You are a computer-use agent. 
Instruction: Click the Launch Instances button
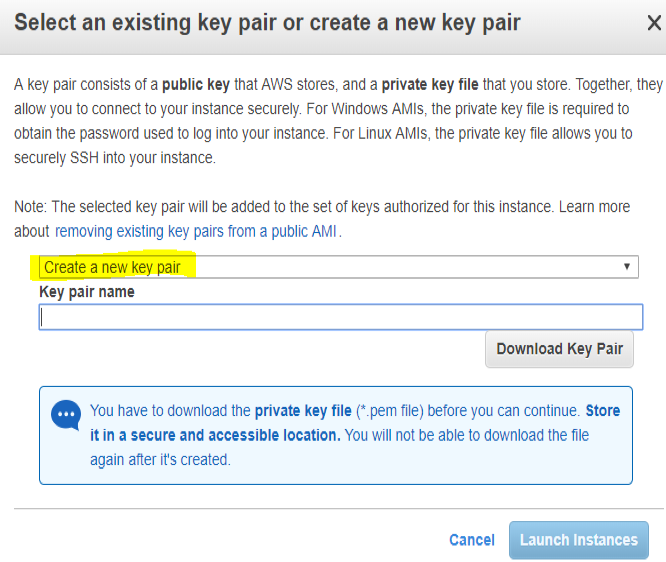click(578, 540)
